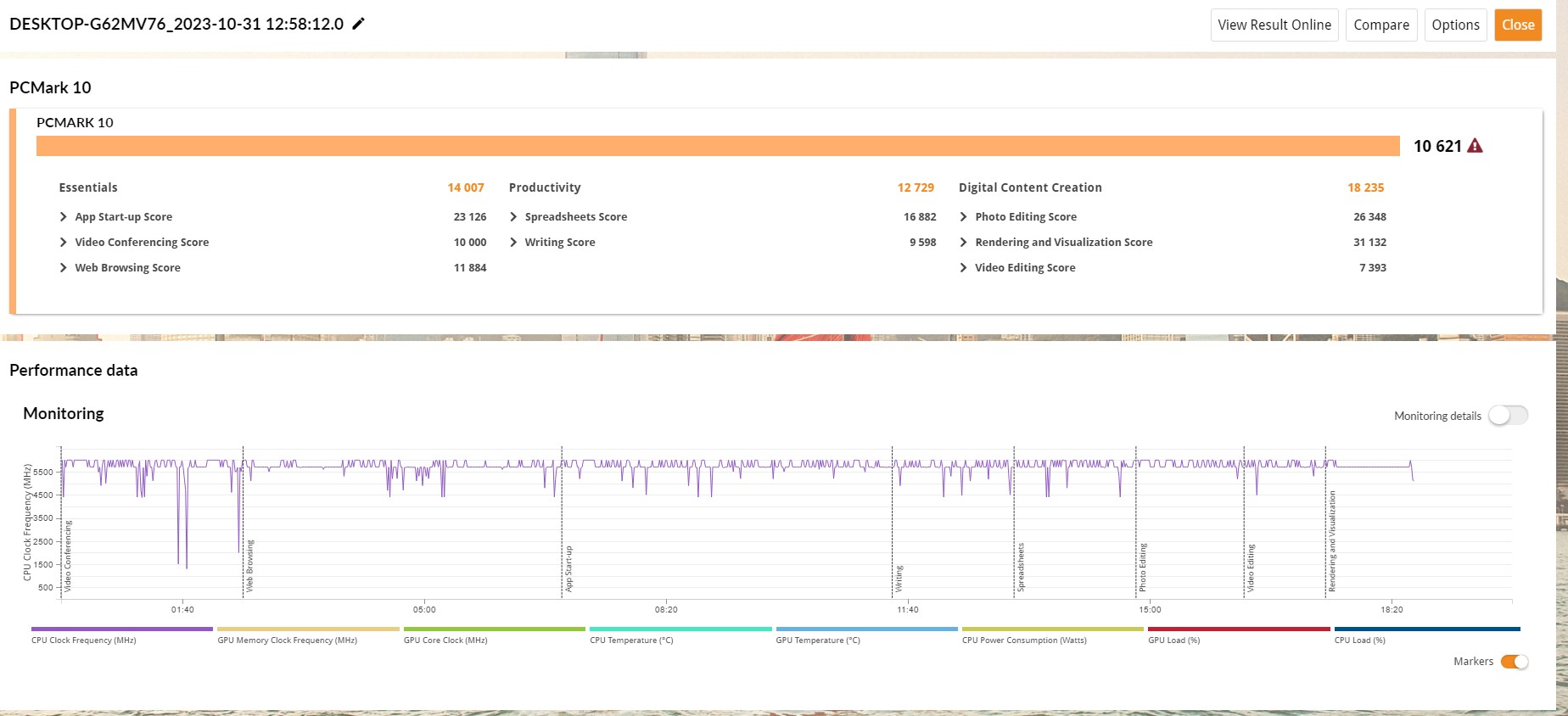The height and width of the screenshot is (716, 1568).
Task: Click the Essentials group heading
Action: 88,187
